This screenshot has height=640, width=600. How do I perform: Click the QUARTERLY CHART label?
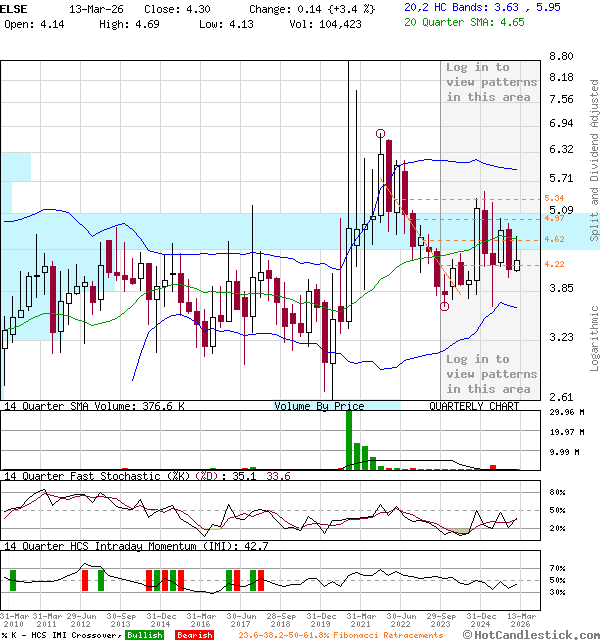click(x=474, y=406)
